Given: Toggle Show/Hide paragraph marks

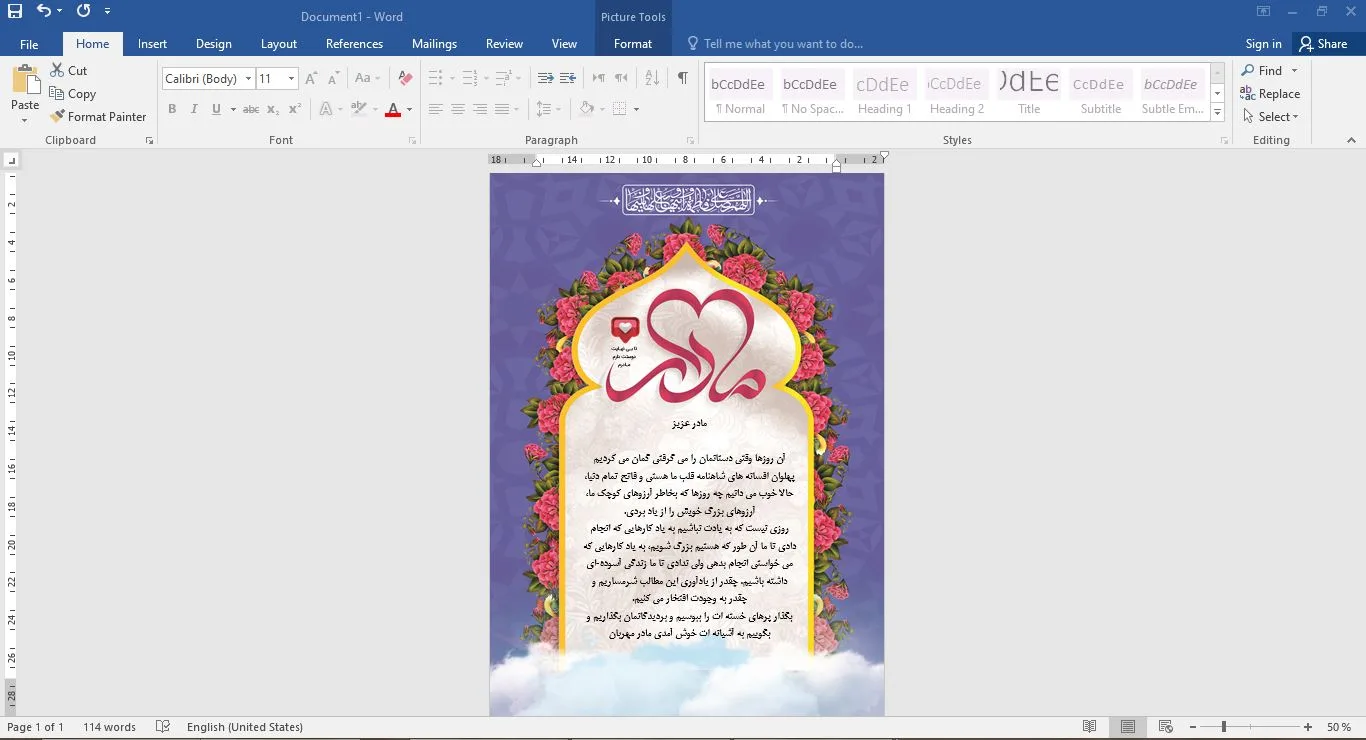Looking at the screenshot, I should click(x=682, y=78).
